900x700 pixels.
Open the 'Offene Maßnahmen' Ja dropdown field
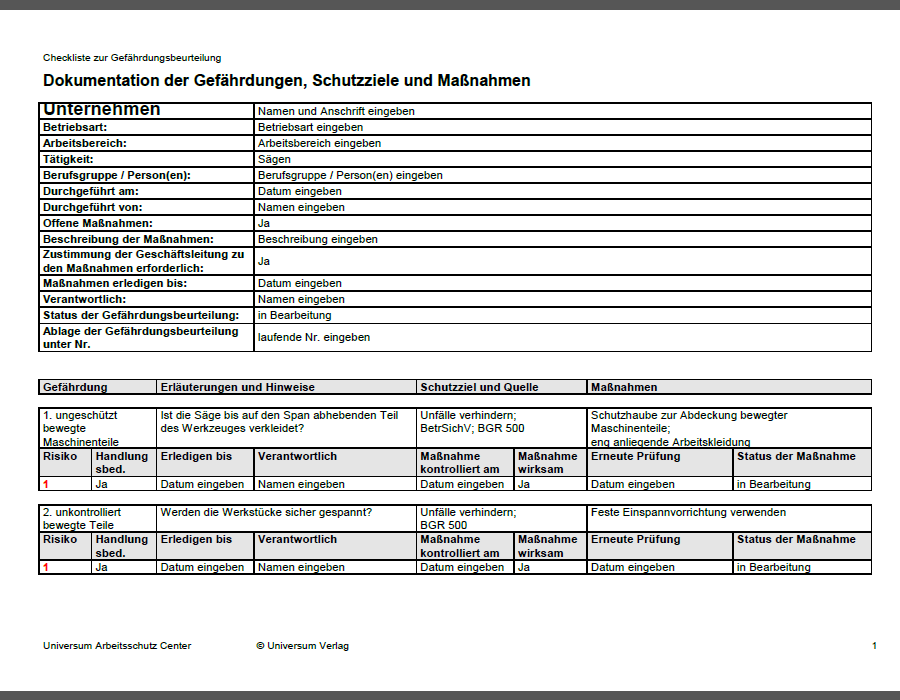[562, 223]
